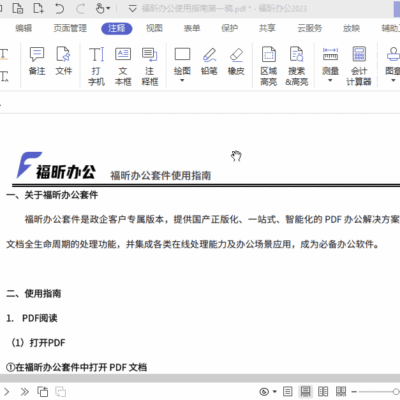Click the zoom out minus button
This screenshot has height=400, width=400.
(354, 392)
